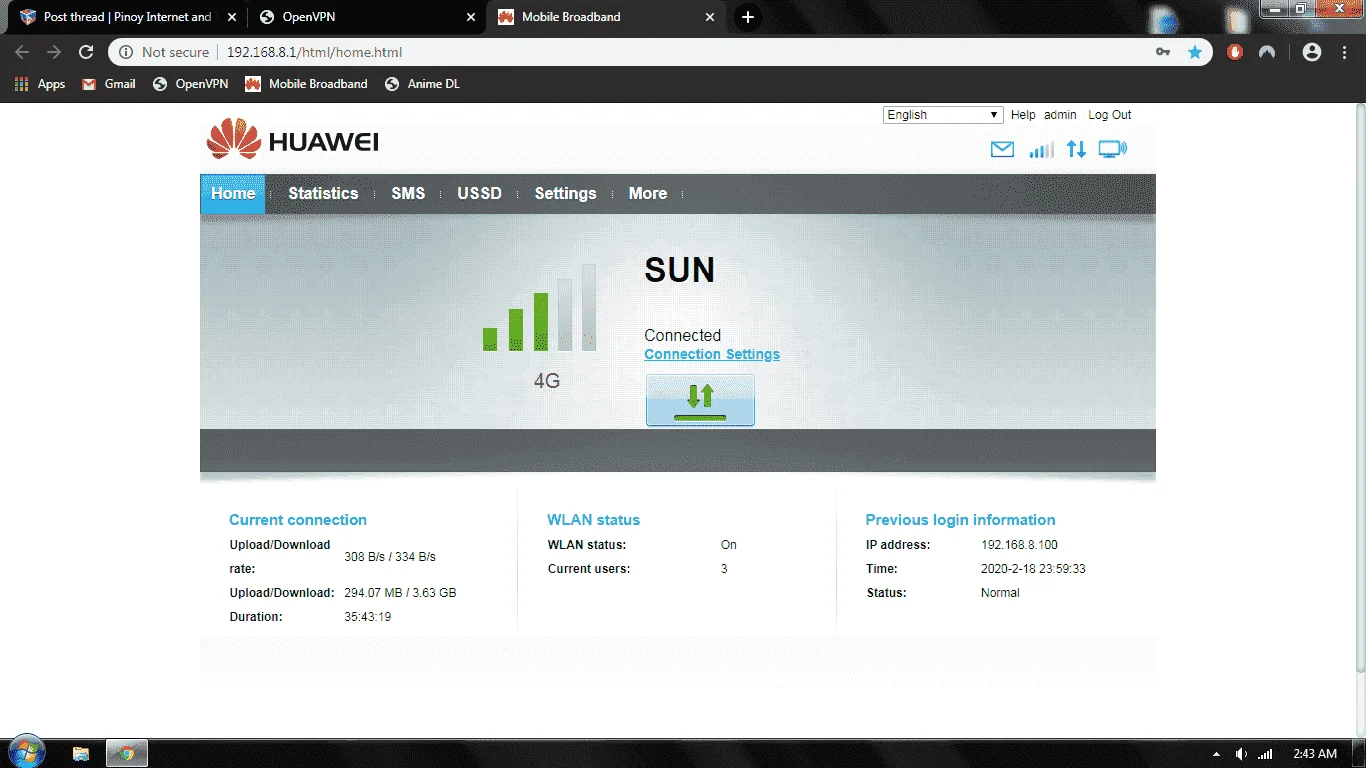Click the green connect/disconnect data button
The height and width of the screenshot is (768, 1366).
point(700,400)
